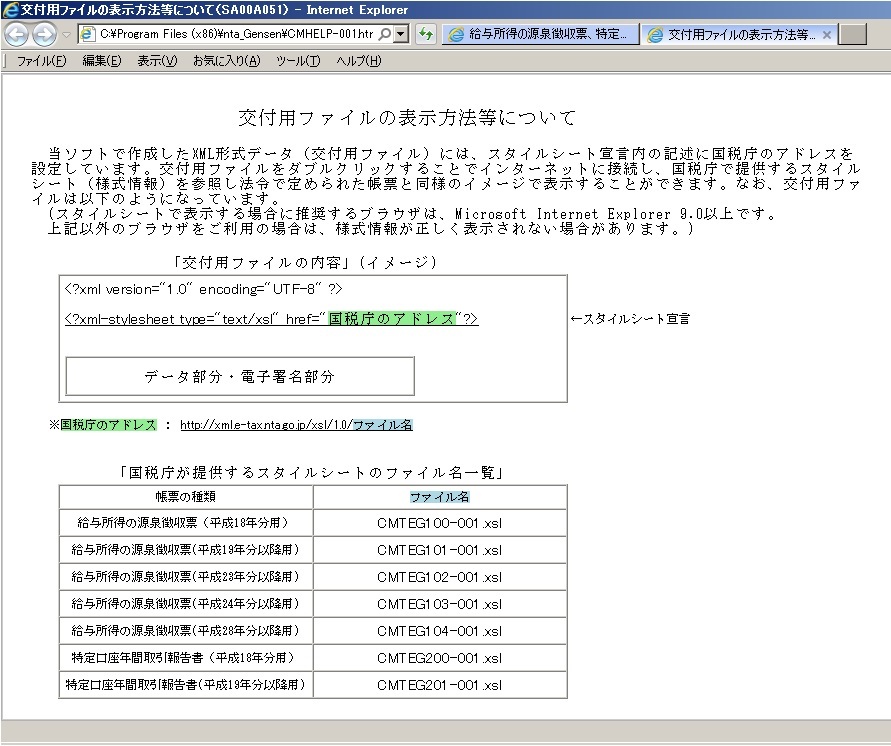
Task: Click the xml.e-tax.nta.go.jp stylesheet URL link
Action: pos(296,424)
